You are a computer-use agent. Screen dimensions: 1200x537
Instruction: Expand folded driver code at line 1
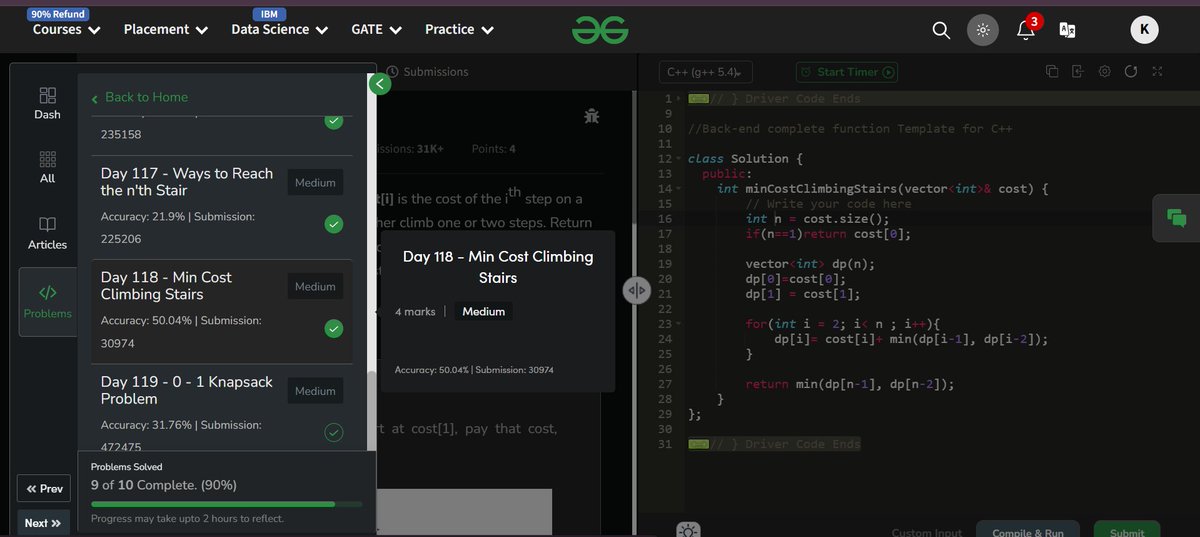tap(680, 98)
